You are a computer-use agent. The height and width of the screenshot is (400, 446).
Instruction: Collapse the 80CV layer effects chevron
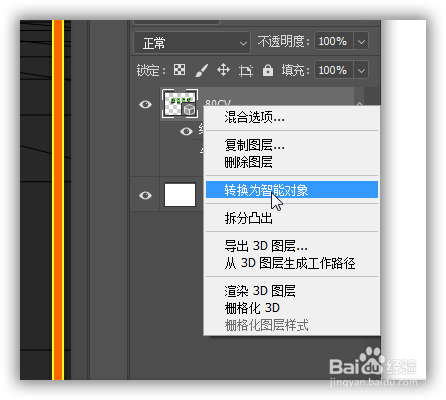click(x=359, y=103)
